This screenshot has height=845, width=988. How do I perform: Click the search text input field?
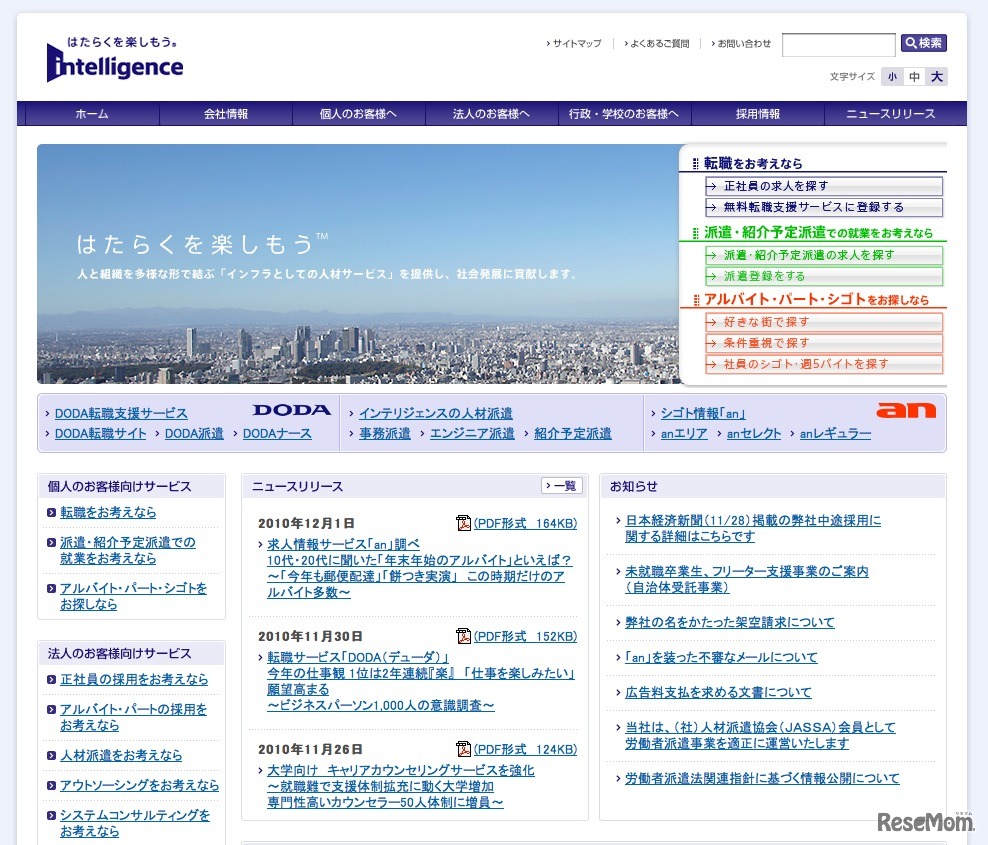coord(838,44)
